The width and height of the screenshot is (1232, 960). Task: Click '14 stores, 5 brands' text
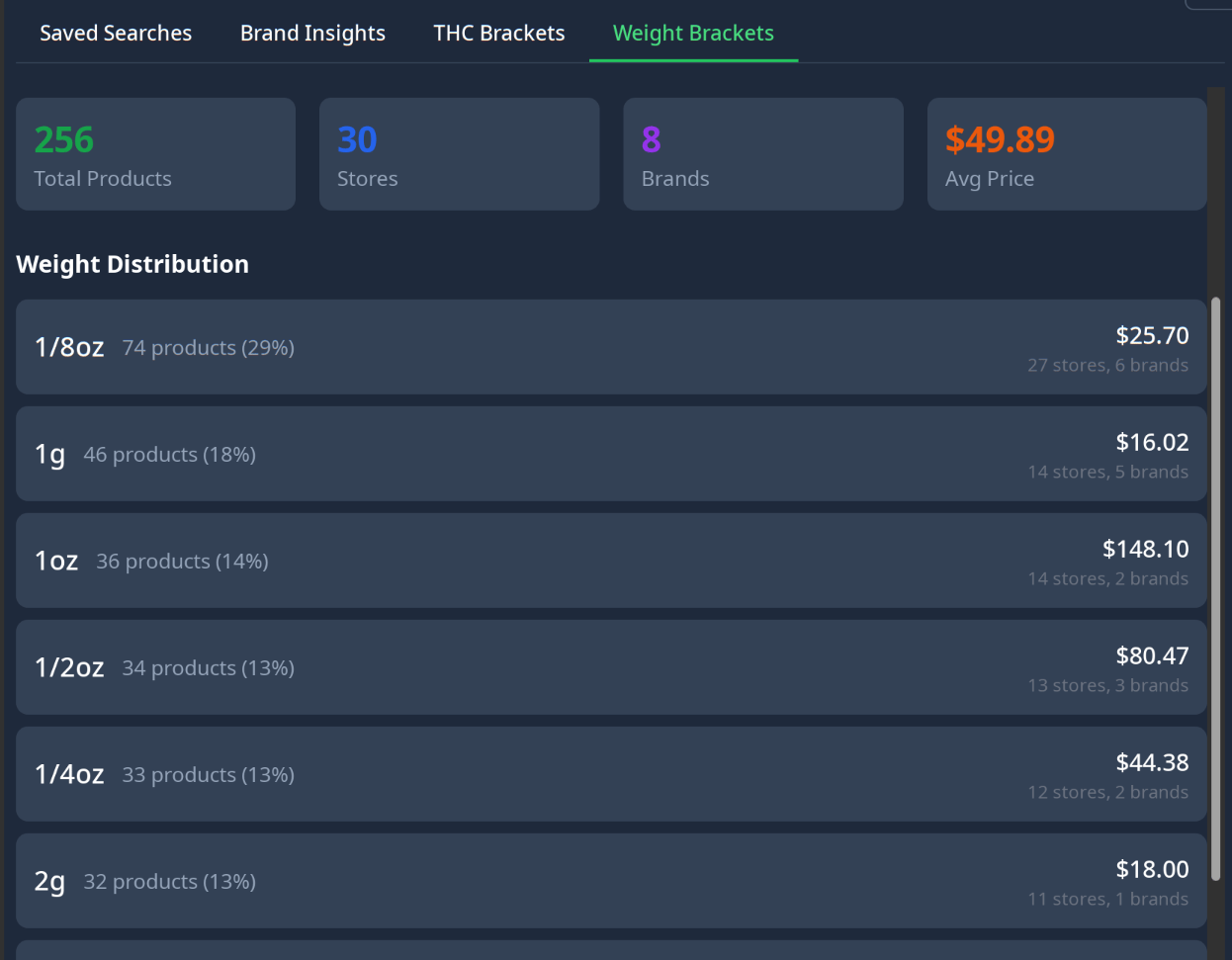[1108, 472]
